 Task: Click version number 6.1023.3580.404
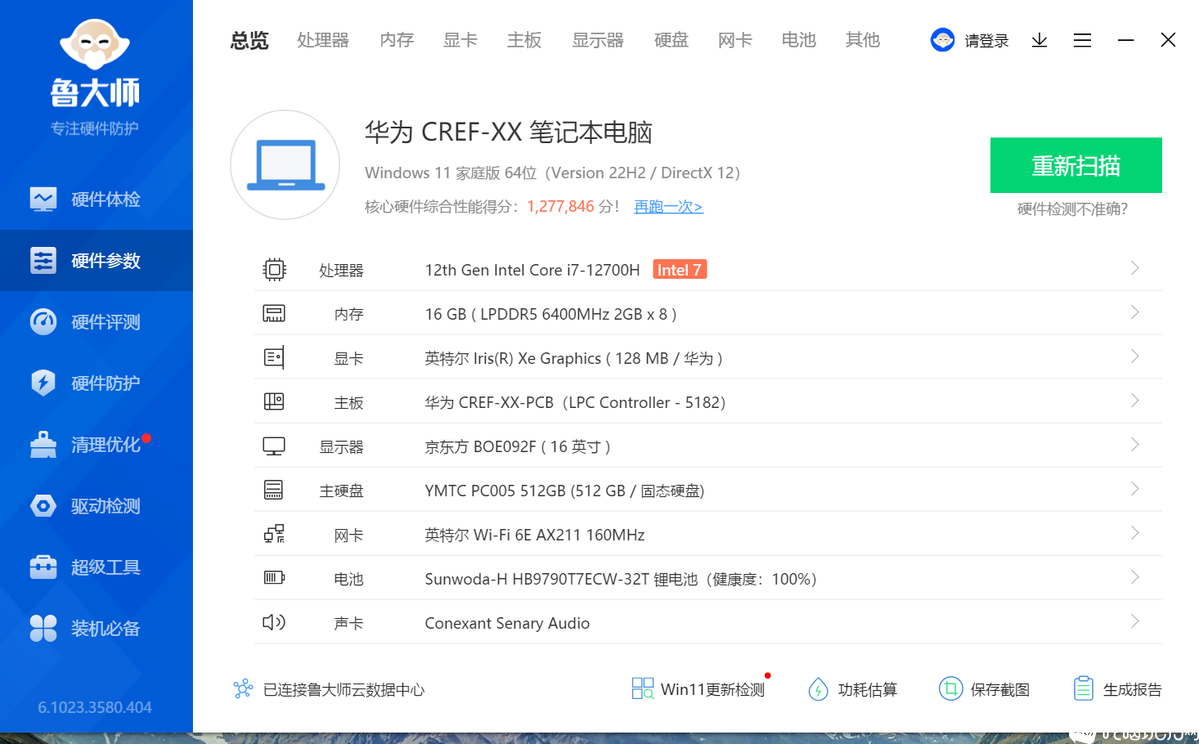[95, 707]
